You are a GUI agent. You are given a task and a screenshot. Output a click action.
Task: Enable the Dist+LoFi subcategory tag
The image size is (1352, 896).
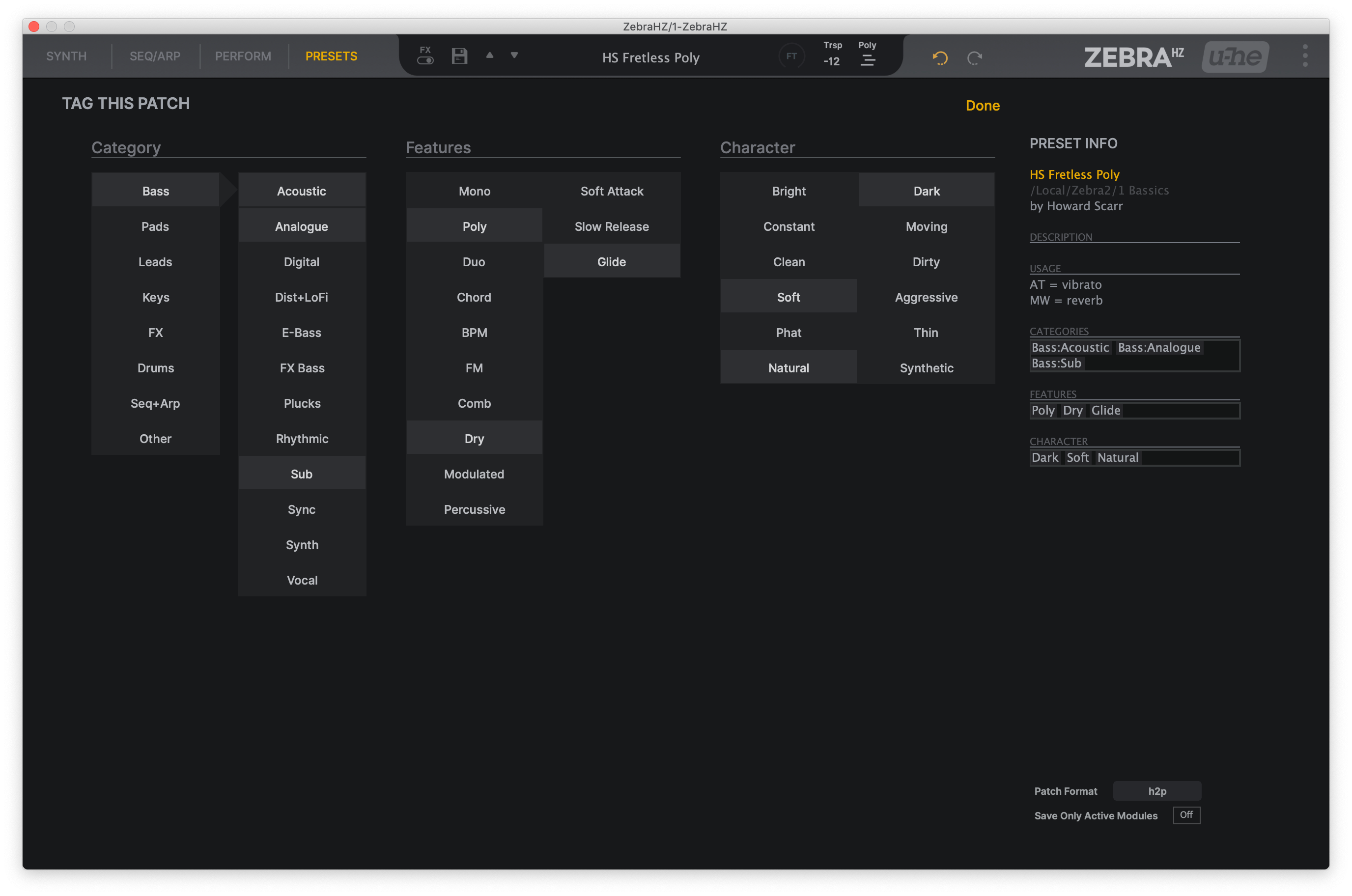[x=302, y=297]
